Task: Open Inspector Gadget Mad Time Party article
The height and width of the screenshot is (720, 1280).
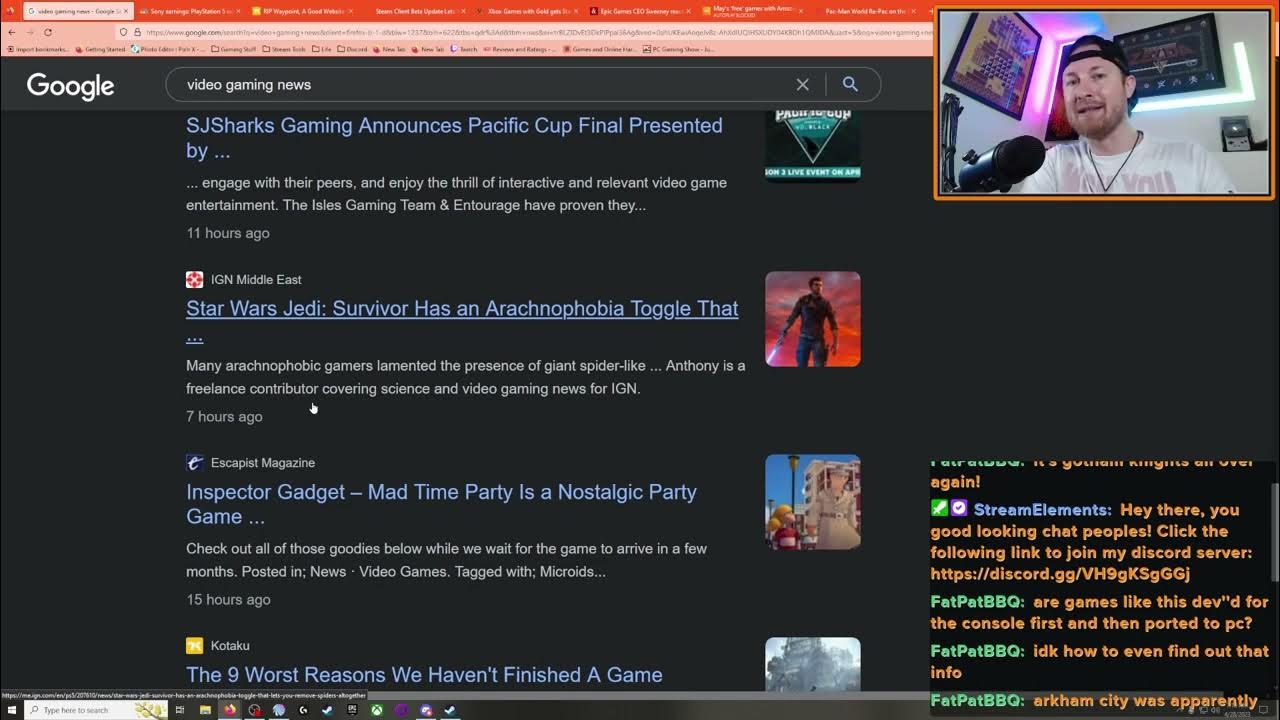Action: pyautogui.click(x=441, y=504)
